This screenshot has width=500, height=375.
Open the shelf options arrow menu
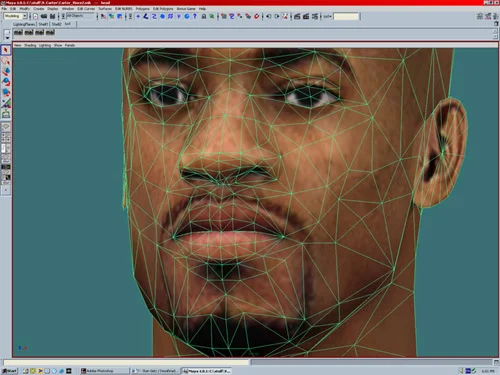[x=7, y=38]
